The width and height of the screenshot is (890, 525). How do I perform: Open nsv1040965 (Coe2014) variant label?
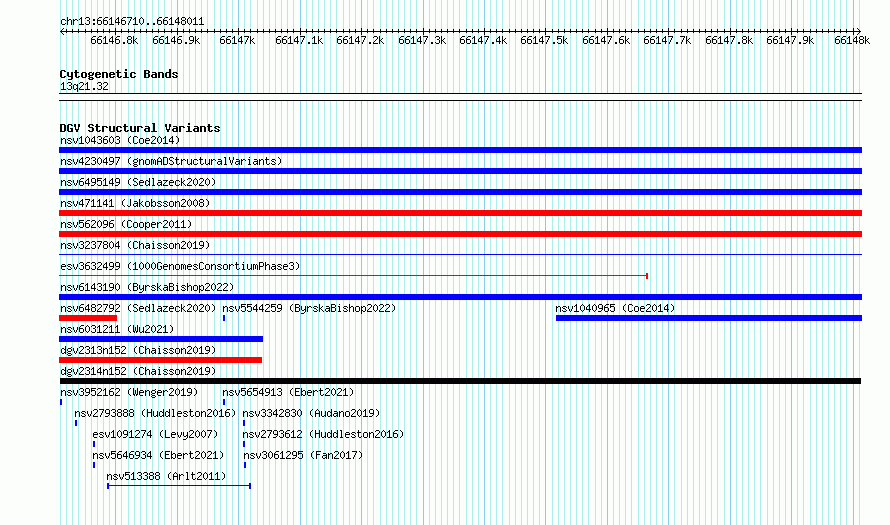click(x=615, y=308)
